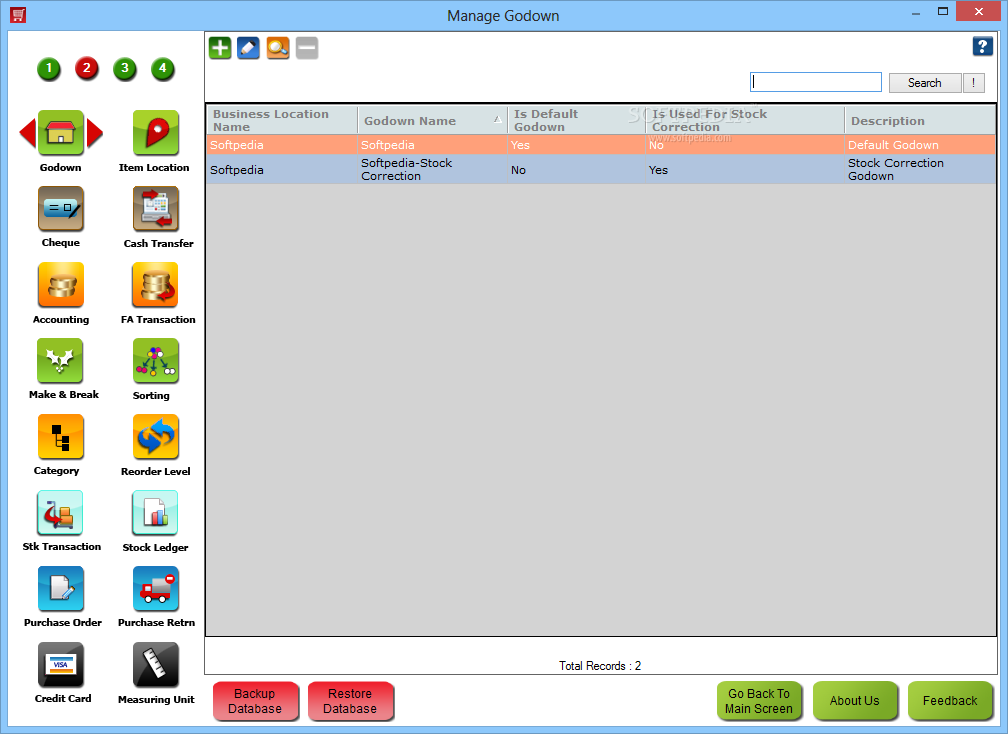Open the help question mark icon
Viewport: 1008px width, 734px height.
tap(982, 46)
